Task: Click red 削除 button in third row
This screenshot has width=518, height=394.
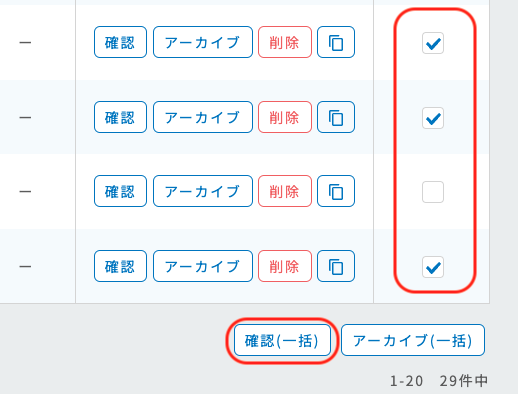Action: tap(285, 191)
